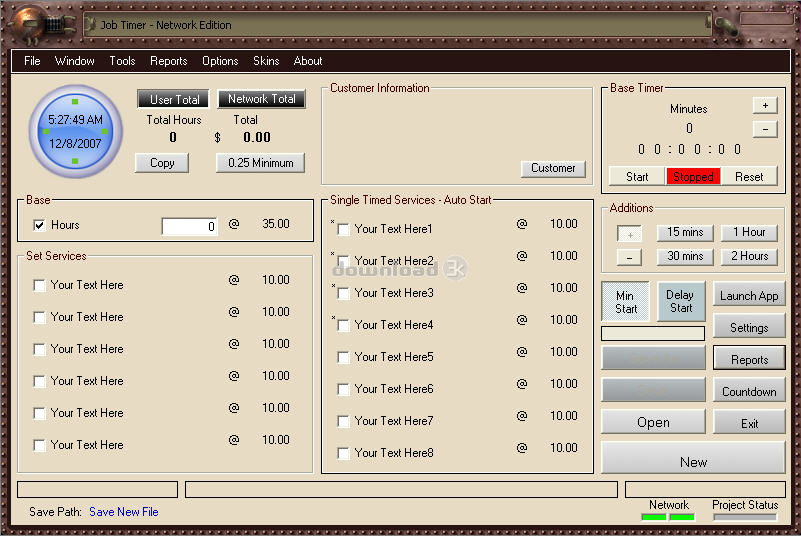
Task: Check the Your Text Here8 checkbox
Action: (344, 453)
